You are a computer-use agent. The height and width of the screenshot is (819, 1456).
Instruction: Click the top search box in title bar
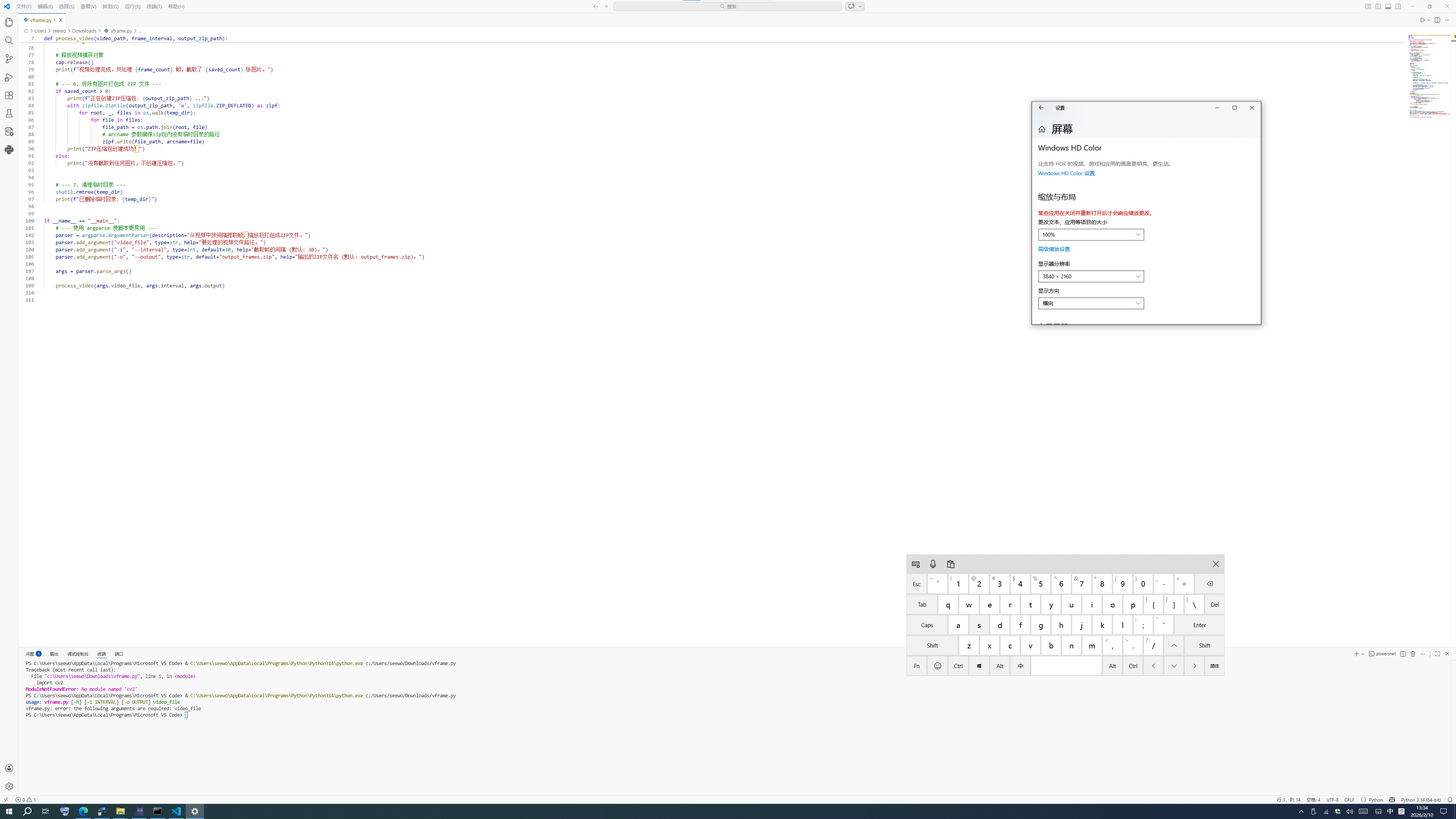(728, 7)
